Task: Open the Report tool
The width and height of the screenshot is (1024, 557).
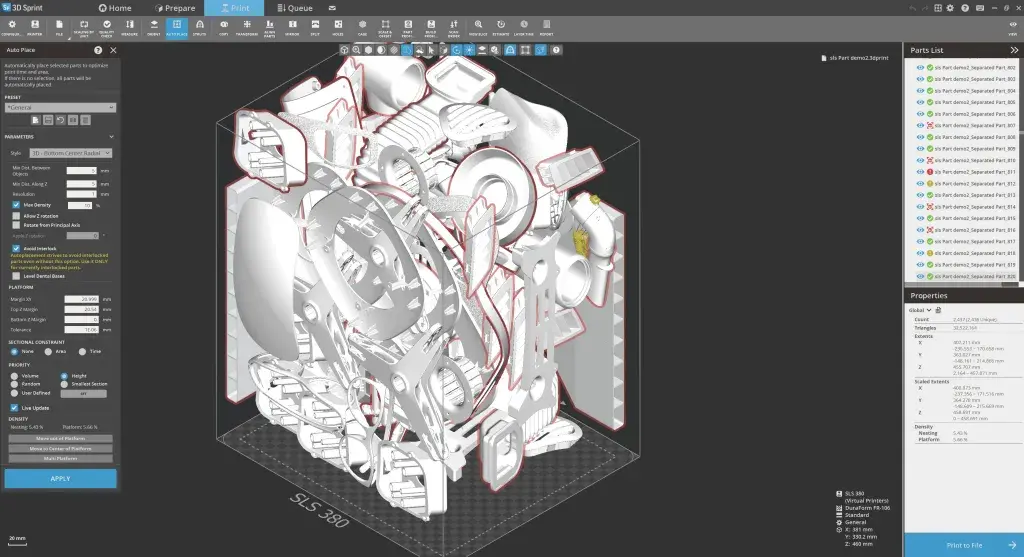Action: tap(547, 27)
